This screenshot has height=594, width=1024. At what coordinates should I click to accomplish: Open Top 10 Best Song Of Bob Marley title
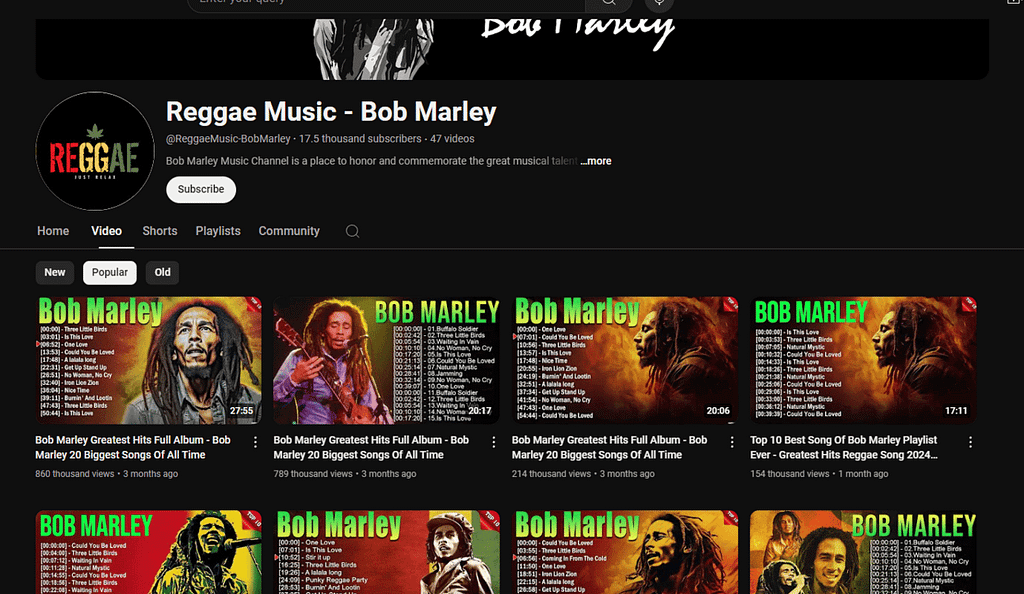[x=844, y=448]
